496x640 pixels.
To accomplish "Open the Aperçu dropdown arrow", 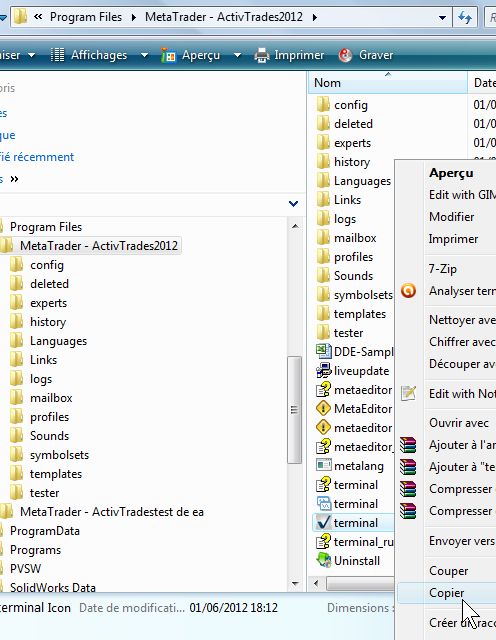I will tap(237, 55).
